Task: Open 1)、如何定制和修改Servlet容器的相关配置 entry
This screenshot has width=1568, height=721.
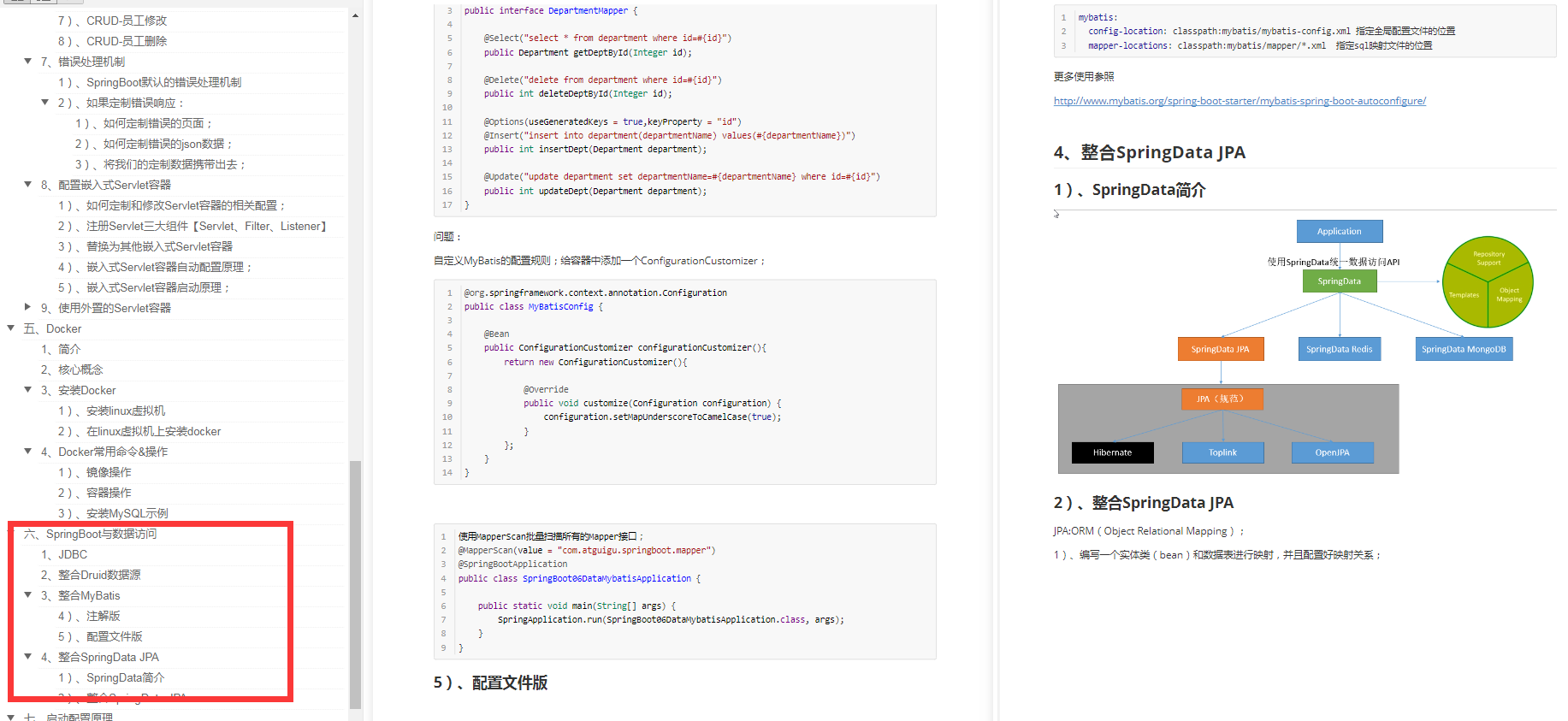Action: [172, 205]
